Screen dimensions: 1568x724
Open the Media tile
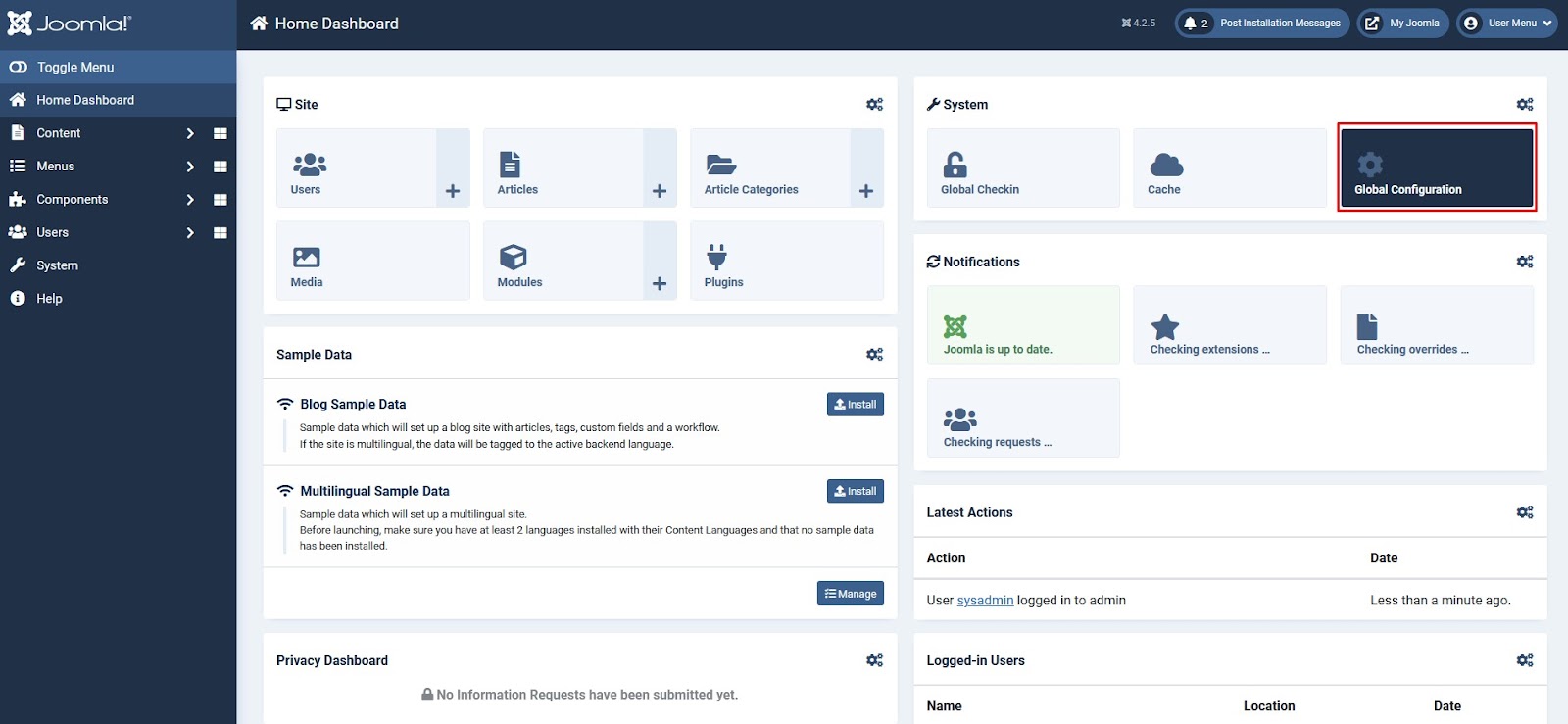[x=372, y=261]
